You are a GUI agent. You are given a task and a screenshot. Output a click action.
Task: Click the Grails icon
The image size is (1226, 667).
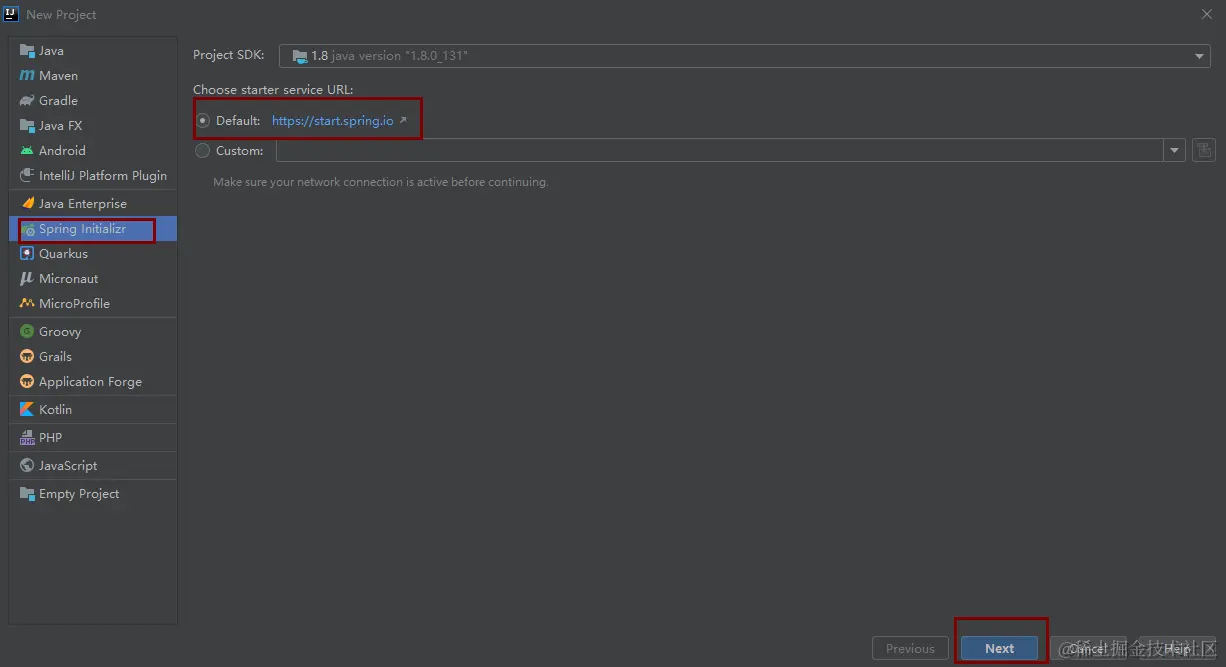27,356
